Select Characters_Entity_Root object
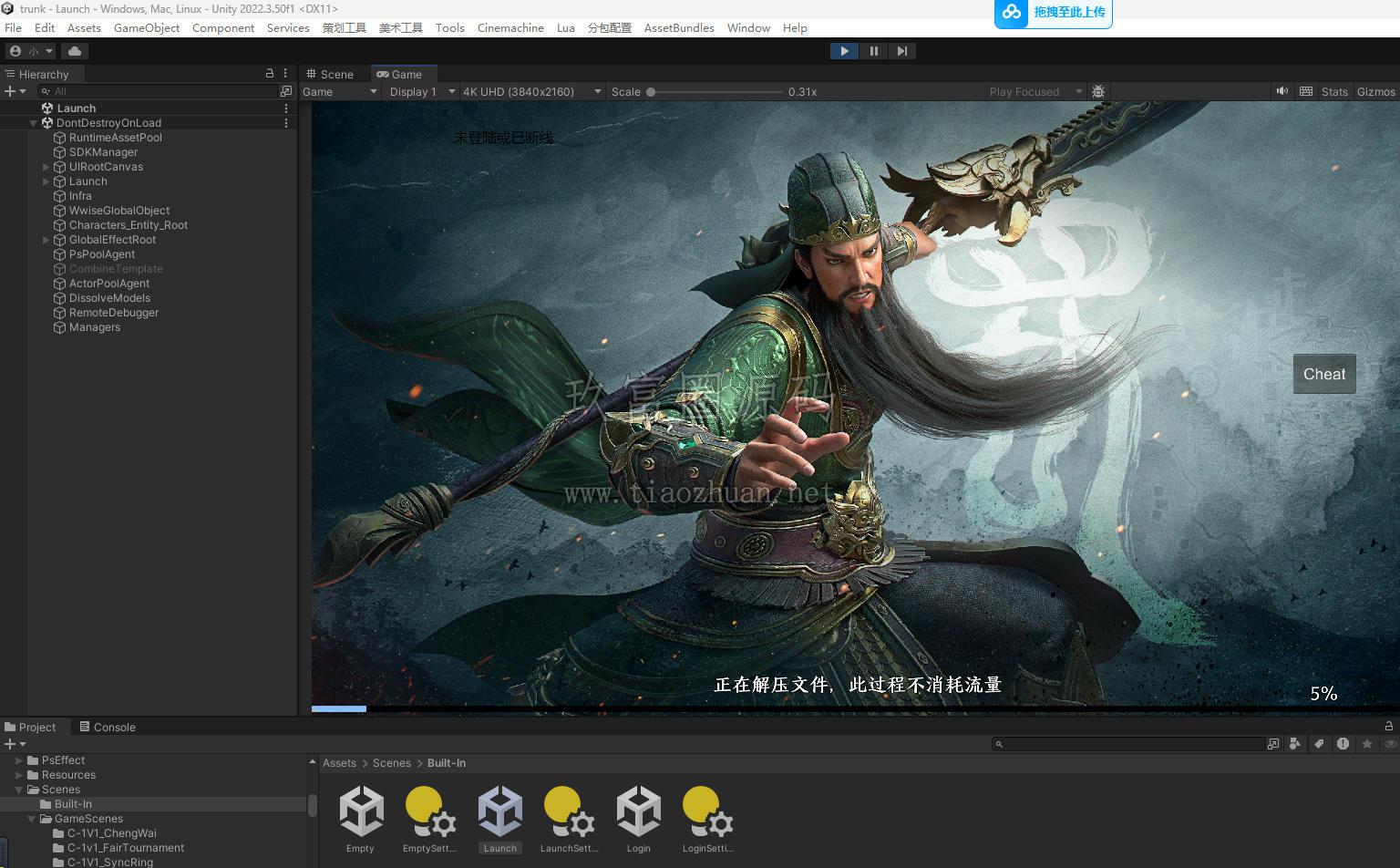 [x=129, y=225]
